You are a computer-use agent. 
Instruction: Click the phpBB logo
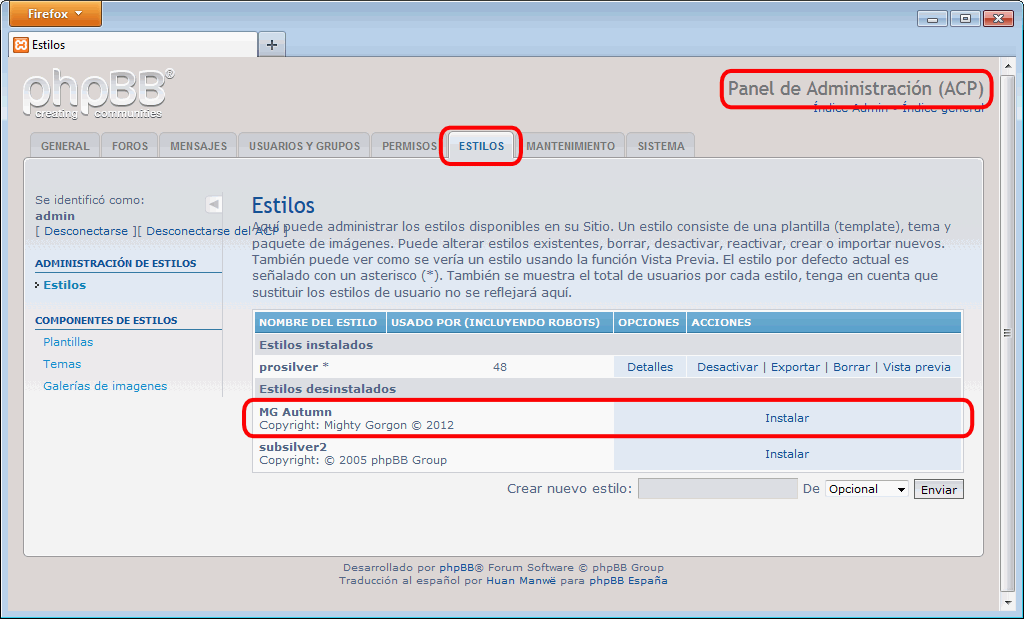click(x=99, y=94)
